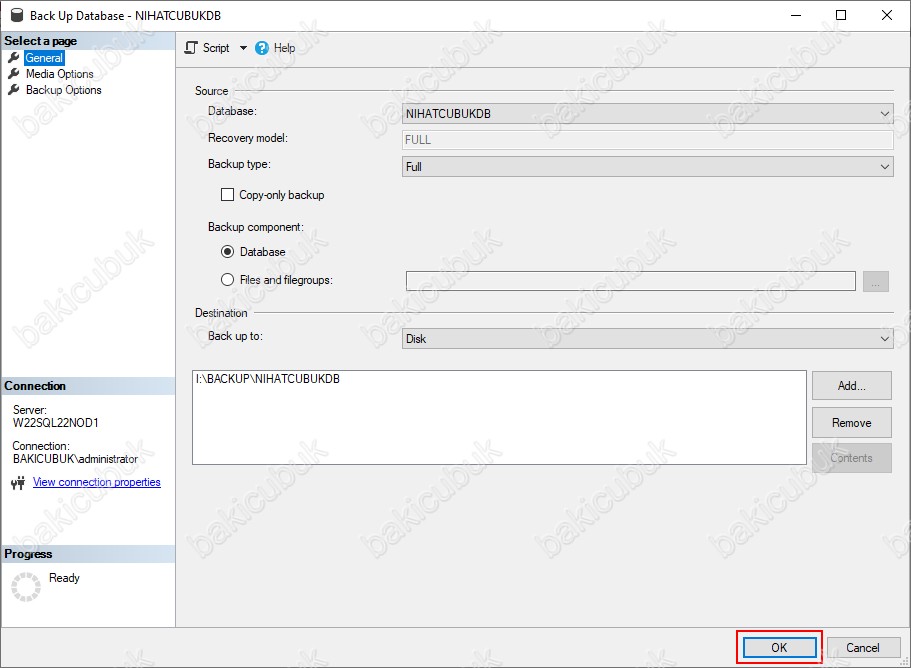Click the Contents button
The width and height of the screenshot is (911, 668).
point(852,458)
